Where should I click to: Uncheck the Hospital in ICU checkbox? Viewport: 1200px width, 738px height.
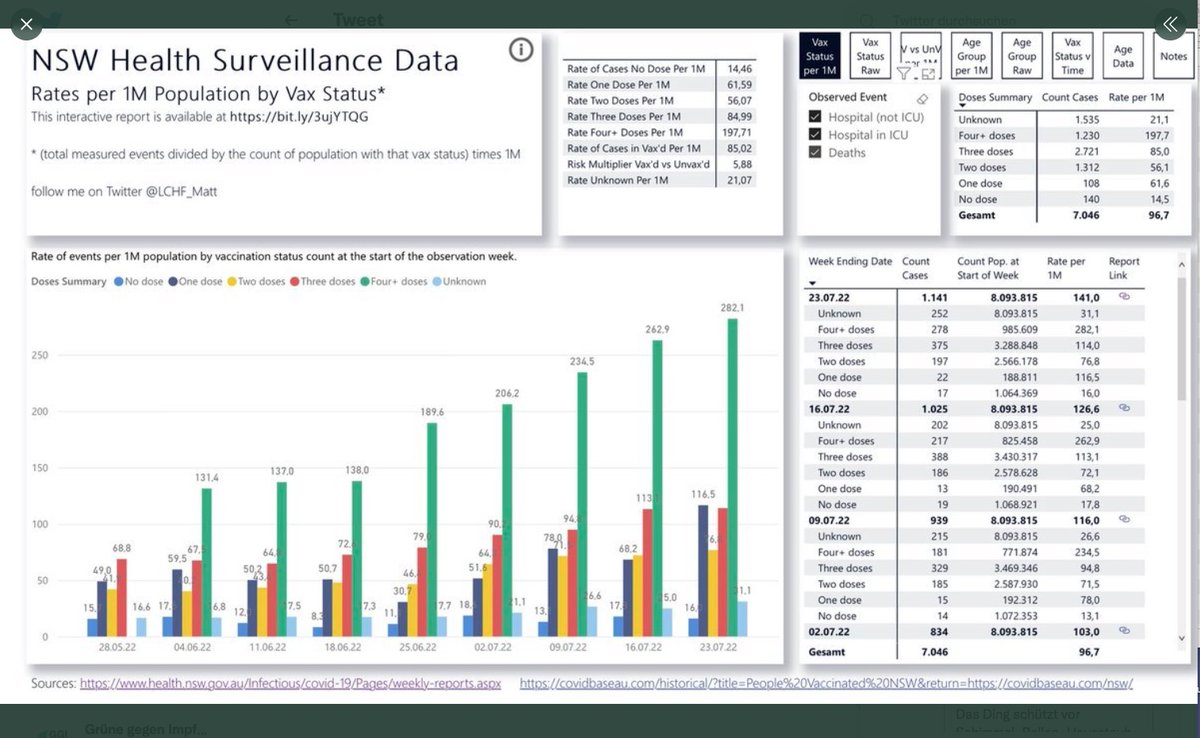(x=815, y=135)
